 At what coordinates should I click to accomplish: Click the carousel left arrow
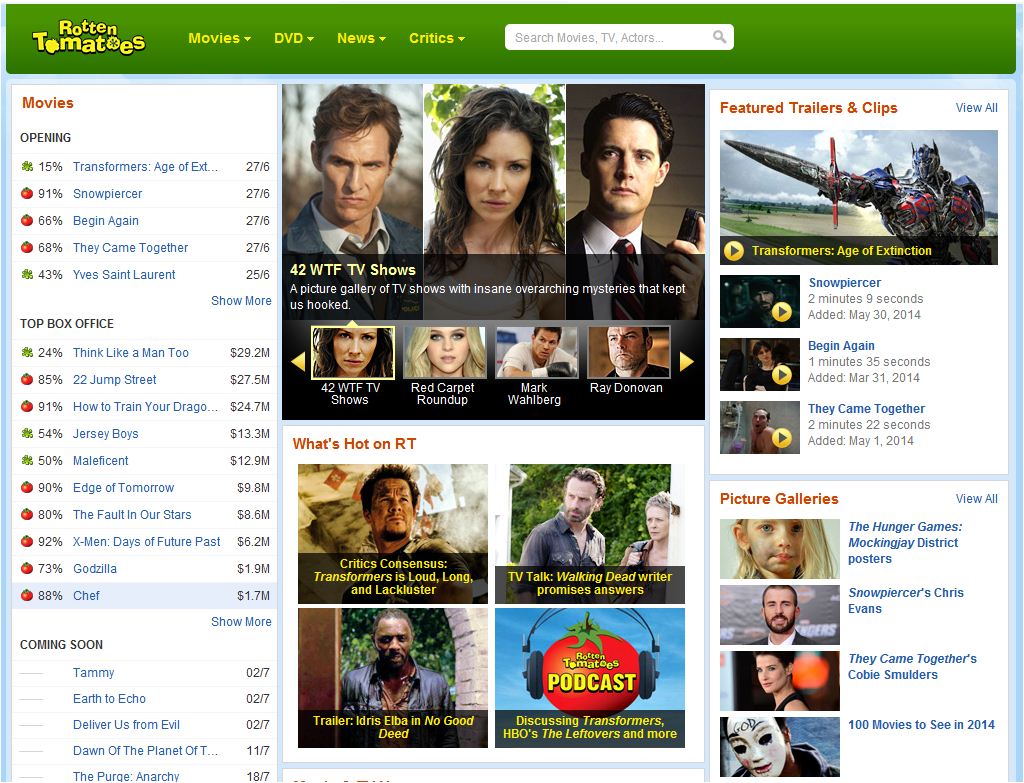point(297,361)
